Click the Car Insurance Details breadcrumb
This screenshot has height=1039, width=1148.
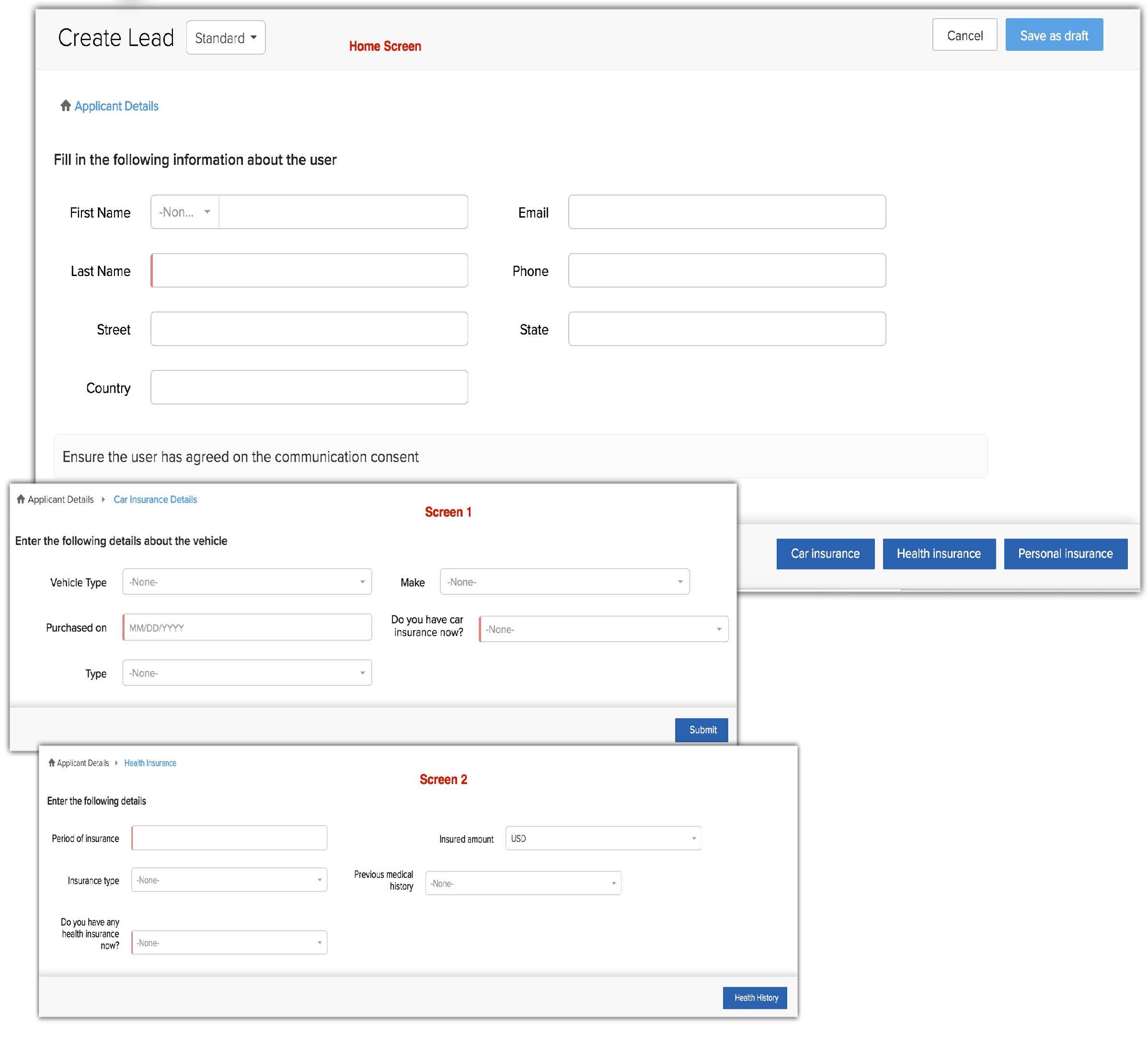[155, 499]
